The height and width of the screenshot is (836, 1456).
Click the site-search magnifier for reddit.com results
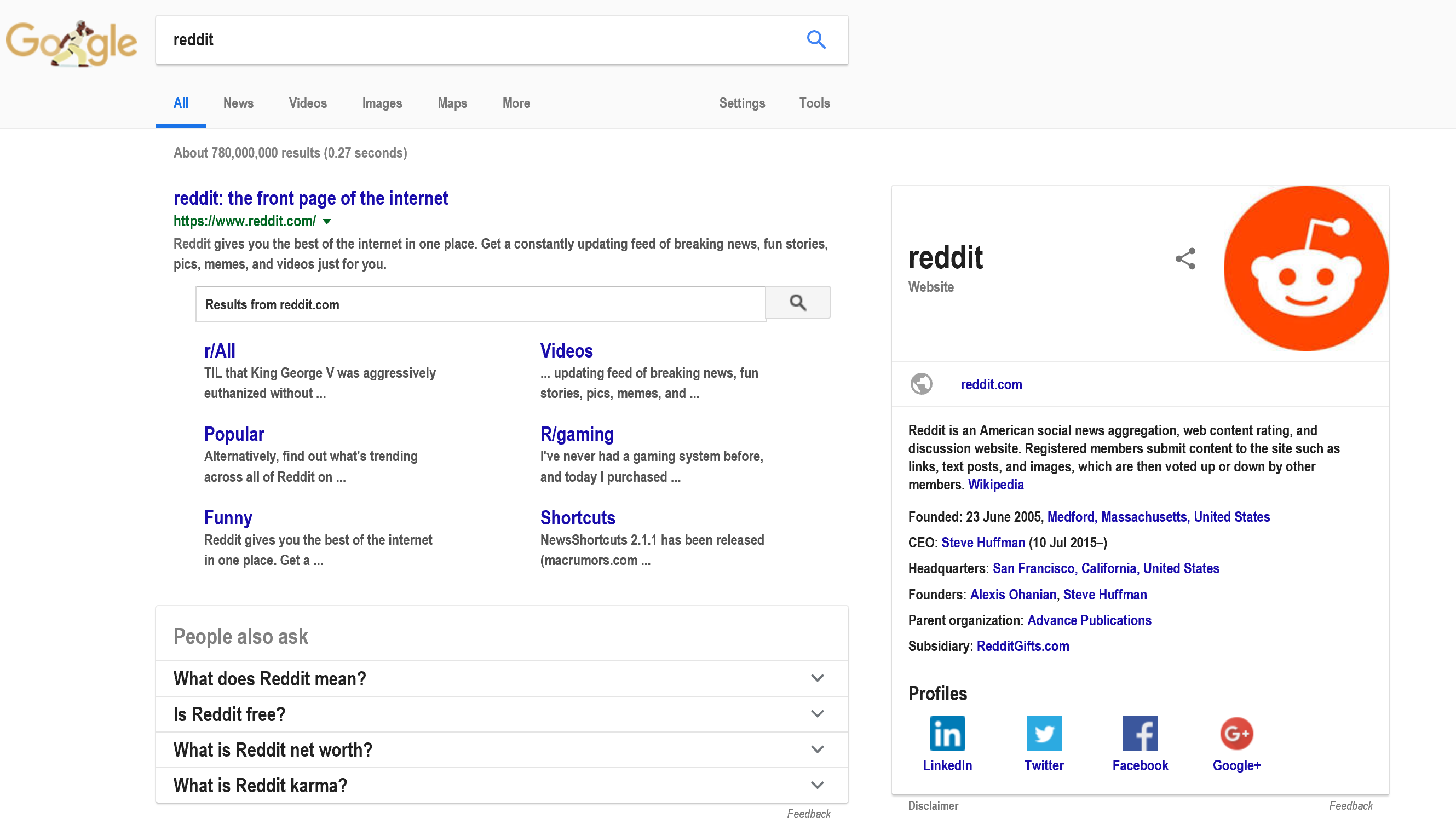tap(797, 303)
